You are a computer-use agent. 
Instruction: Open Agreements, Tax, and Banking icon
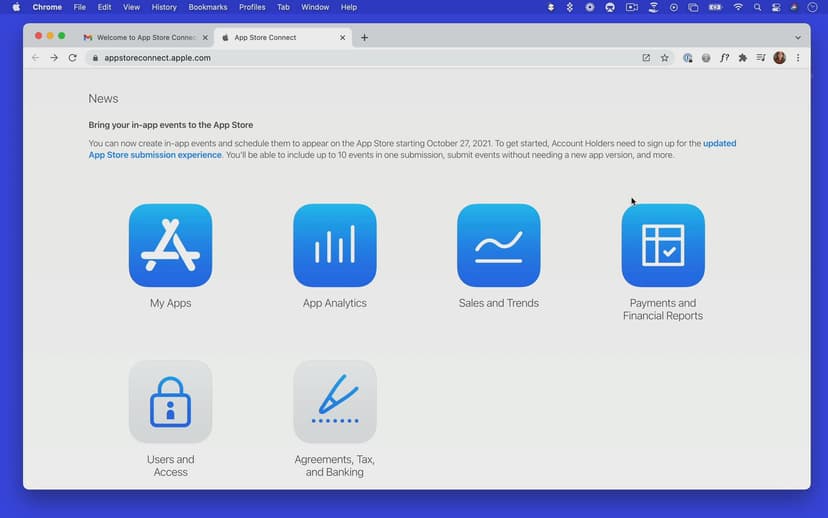point(334,402)
